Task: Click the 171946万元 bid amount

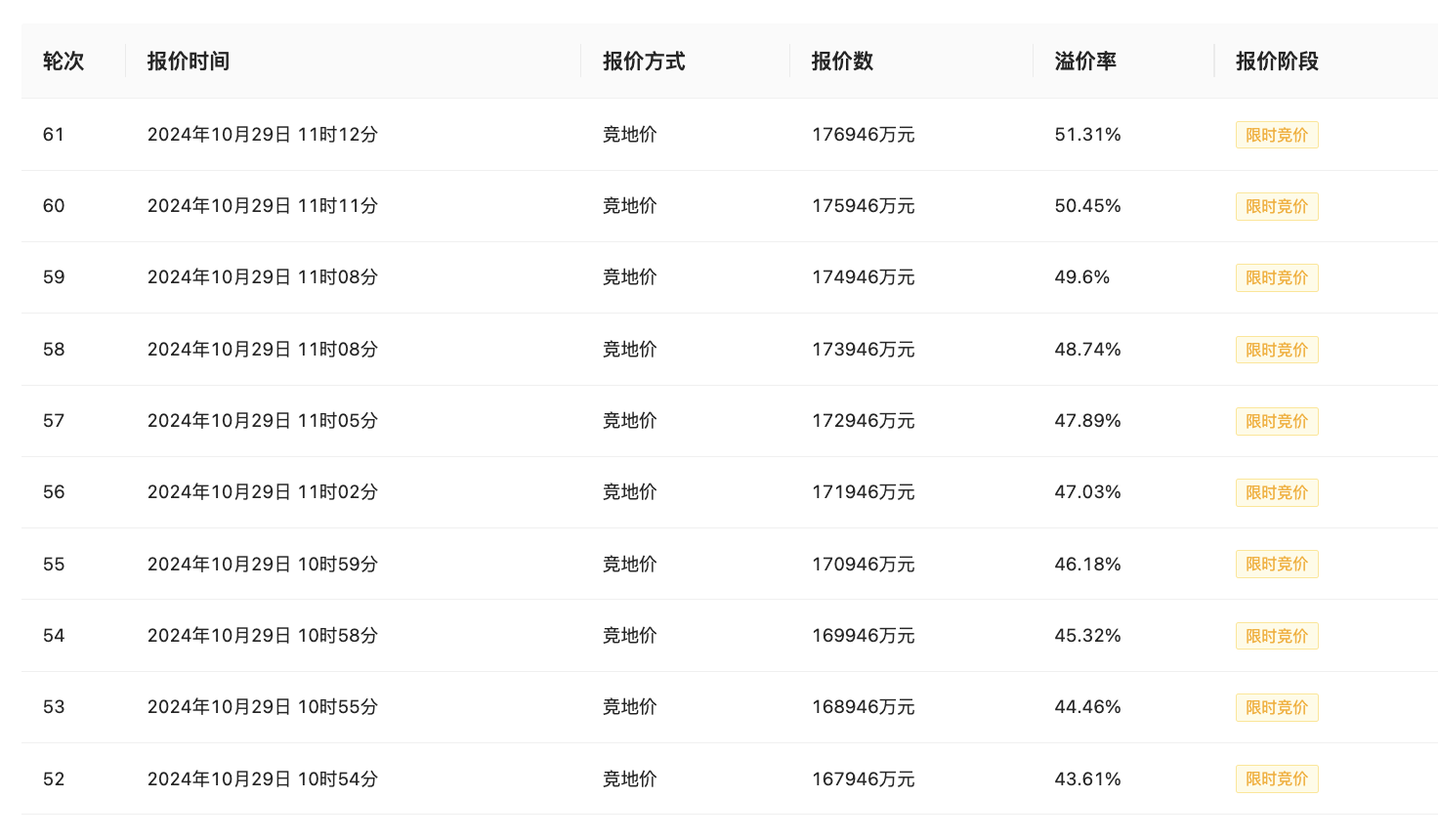Action: point(863,492)
